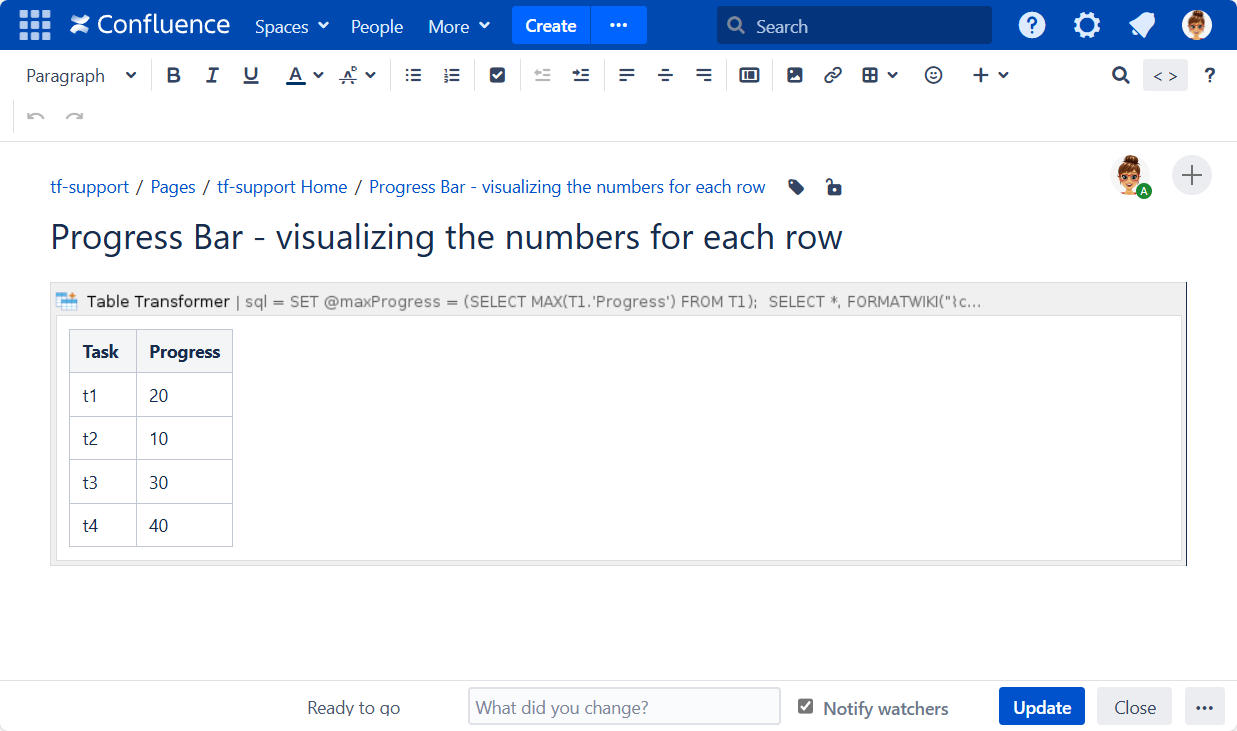Insert an emoticon
The width and height of the screenshot is (1237, 731).
[933, 75]
